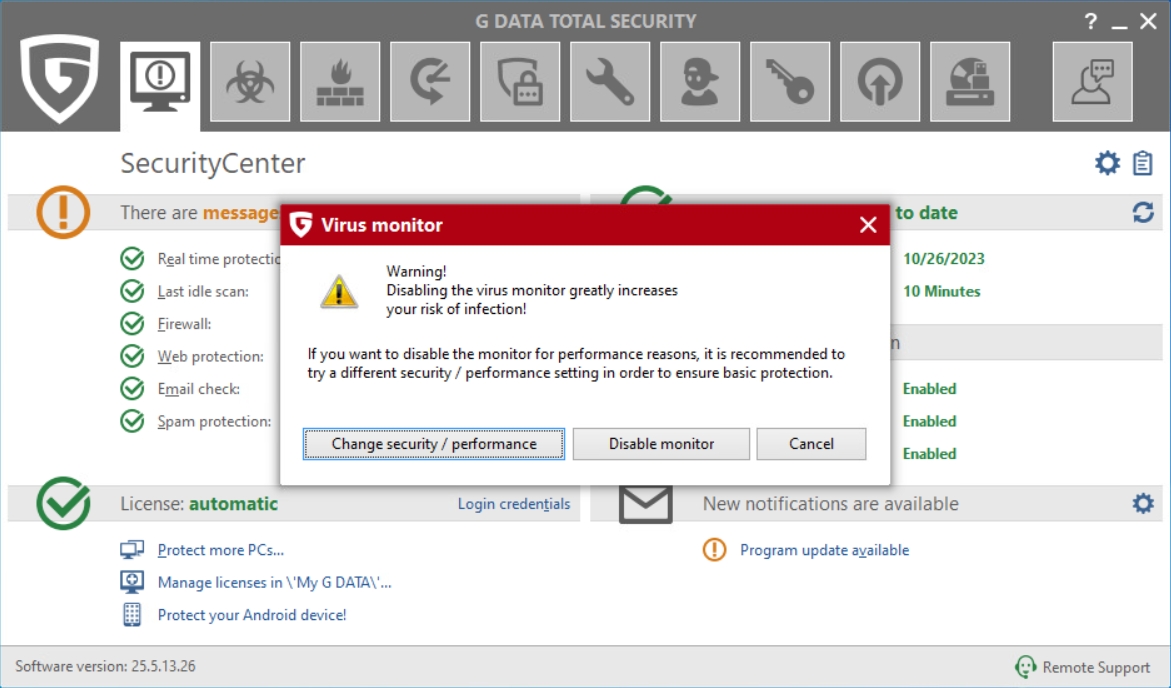Image resolution: width=1171 pixels, height=688 pixels.
Task: Open the Program update available link
Action: 824,550
